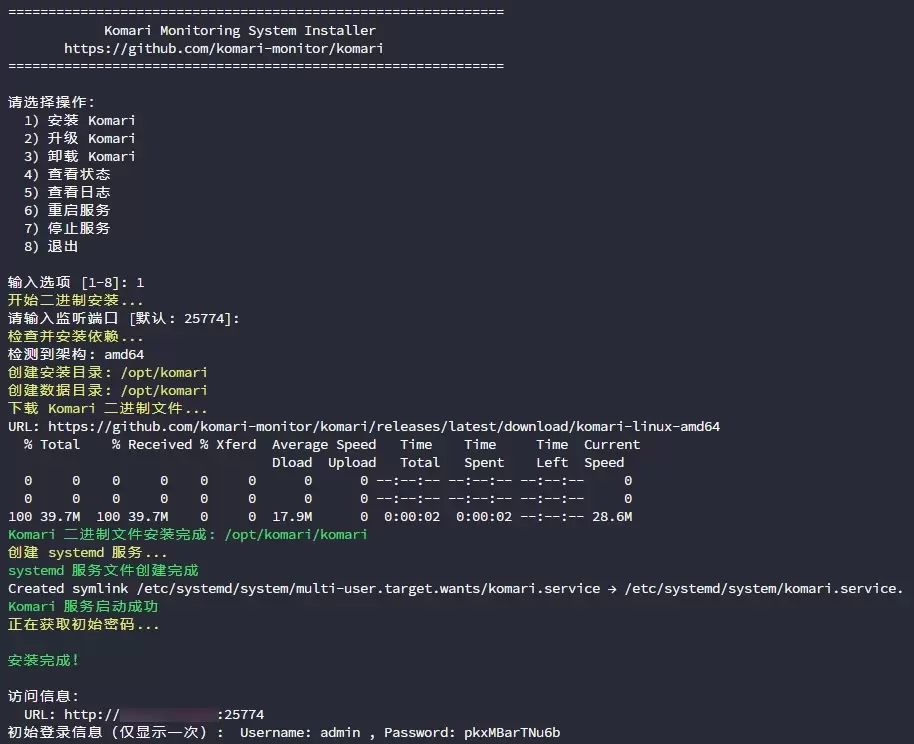Image resolution: width=914 pixels, height=744 pixels.
Task: Click the completed 100 39.7M download progress row
Action: (320, 517)
